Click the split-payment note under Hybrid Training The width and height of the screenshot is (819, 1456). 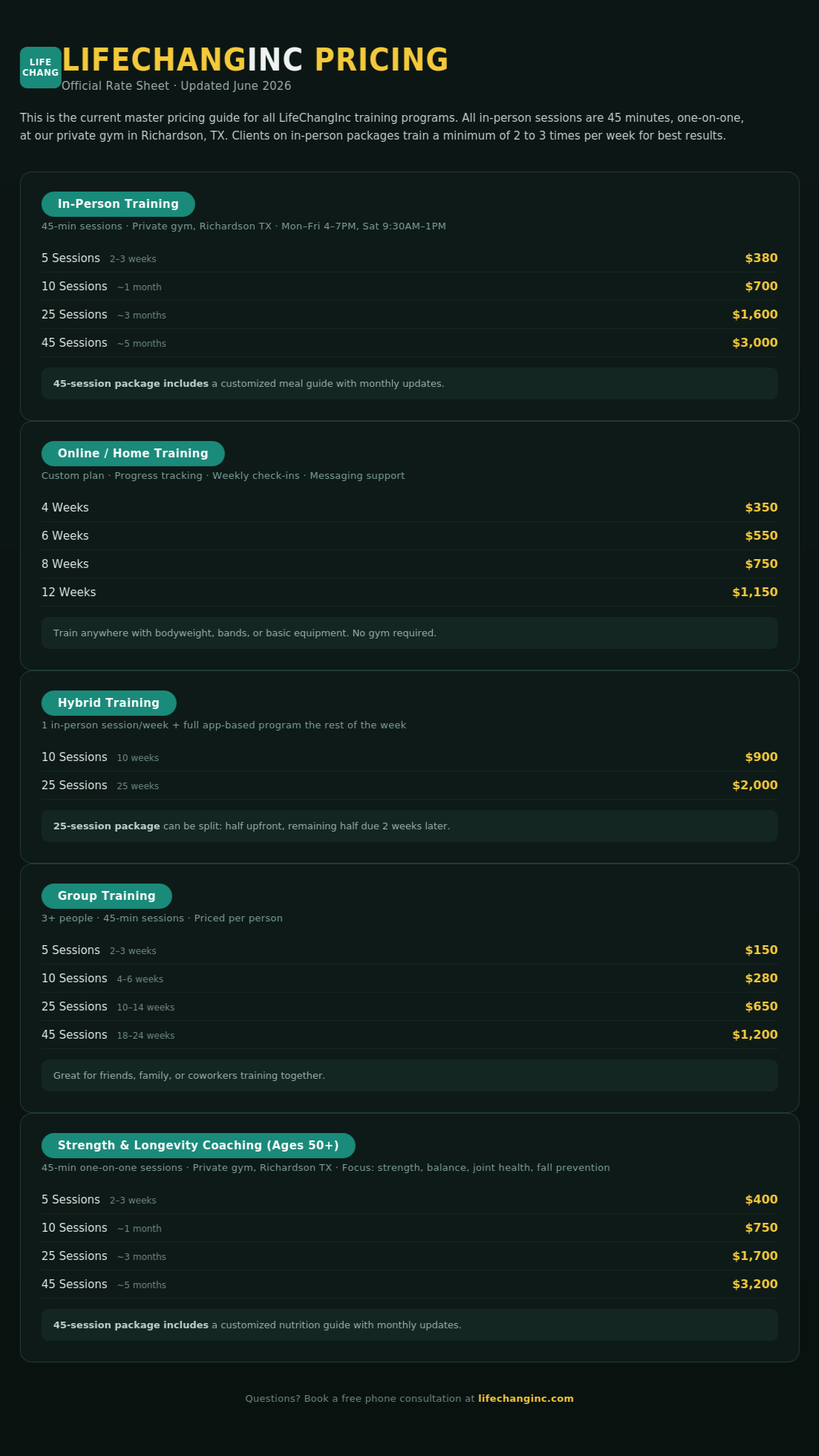click(x=410, y=826)
